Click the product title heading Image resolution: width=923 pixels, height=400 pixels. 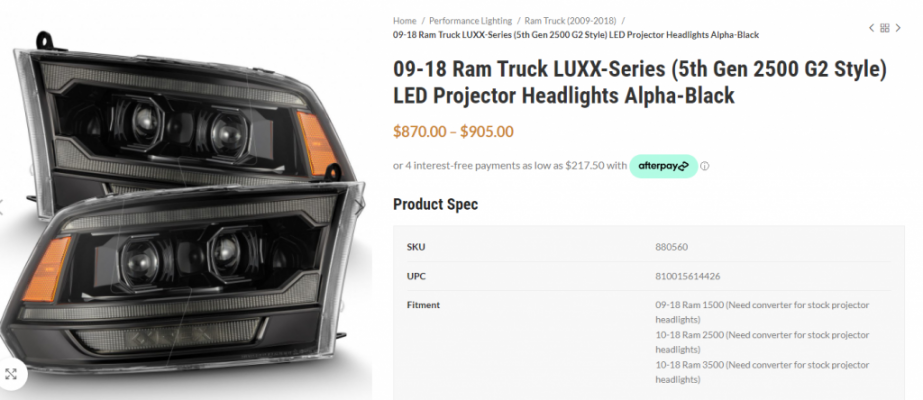[x=640, y=82]
